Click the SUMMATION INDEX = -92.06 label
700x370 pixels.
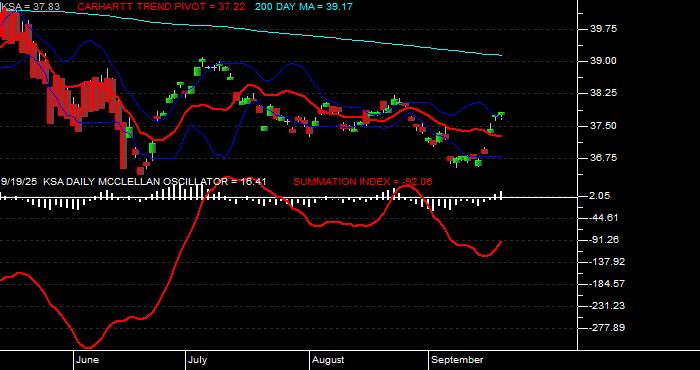tap(362, 182)
